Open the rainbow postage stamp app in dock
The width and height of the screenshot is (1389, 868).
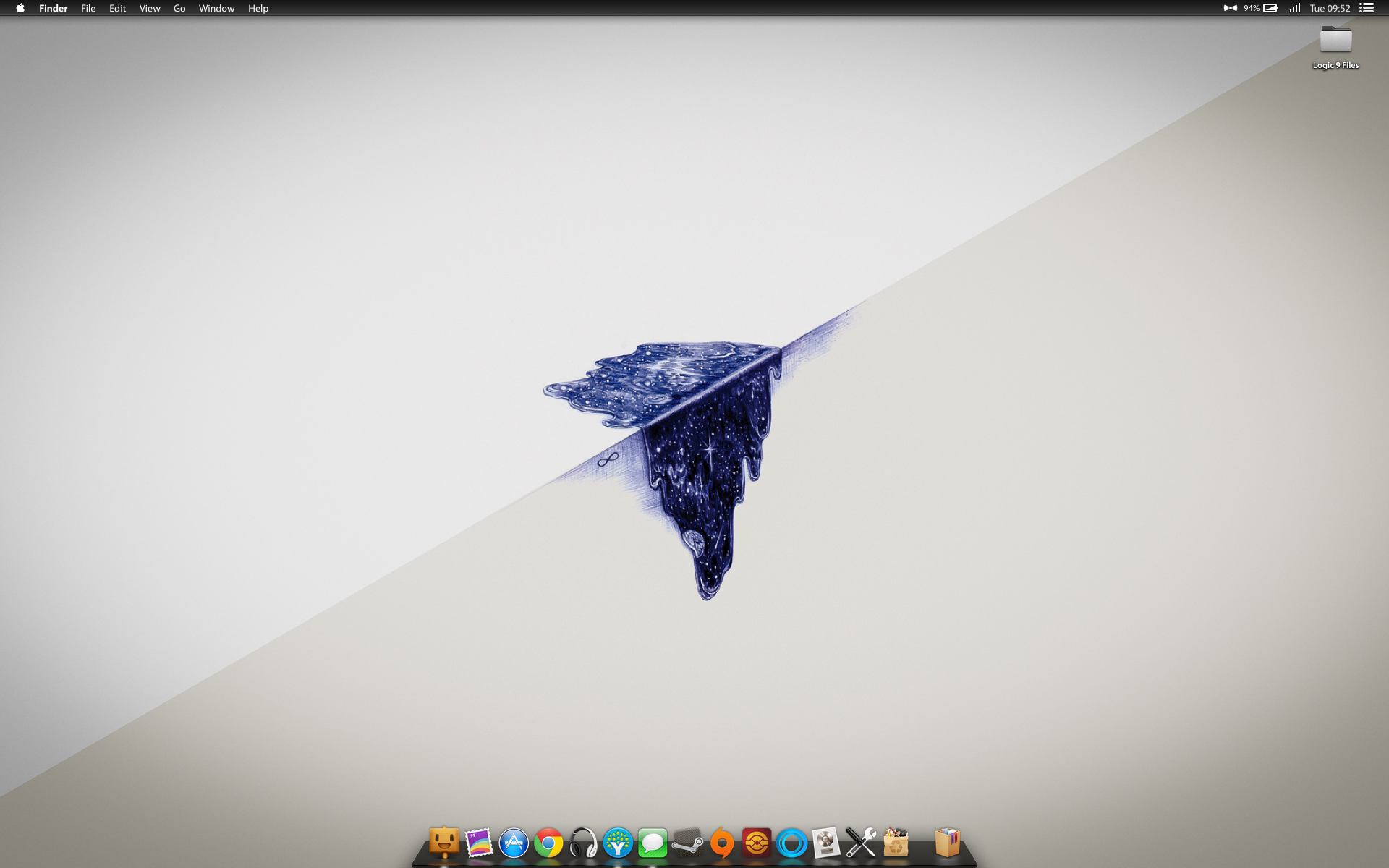479,843
